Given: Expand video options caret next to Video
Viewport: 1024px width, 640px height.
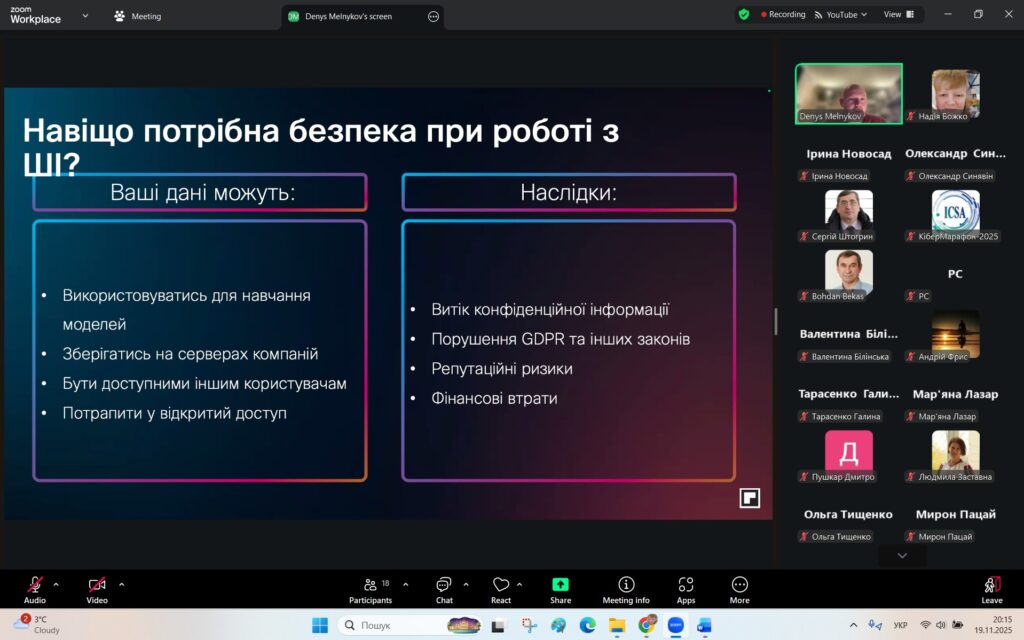Looking at the screenshot, I should point(122,584).
